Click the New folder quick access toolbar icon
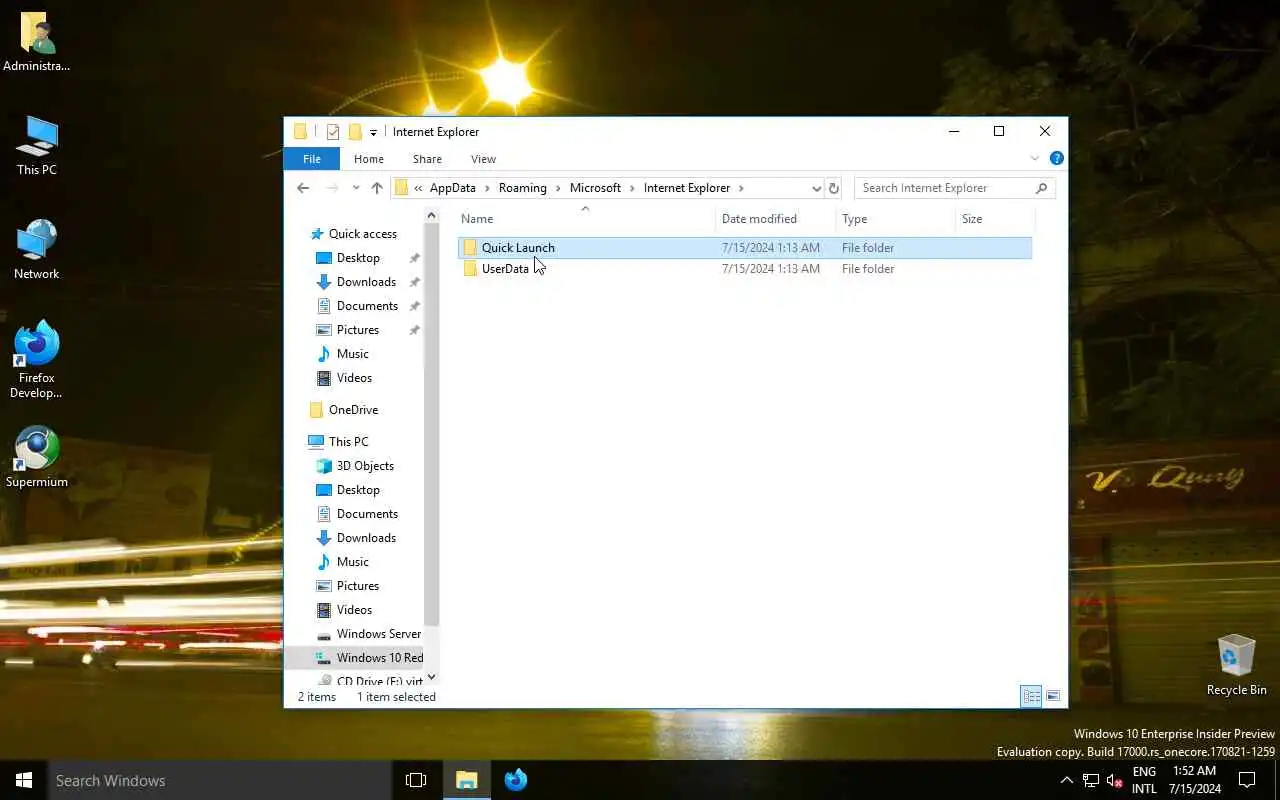 (x=354, y=132)
